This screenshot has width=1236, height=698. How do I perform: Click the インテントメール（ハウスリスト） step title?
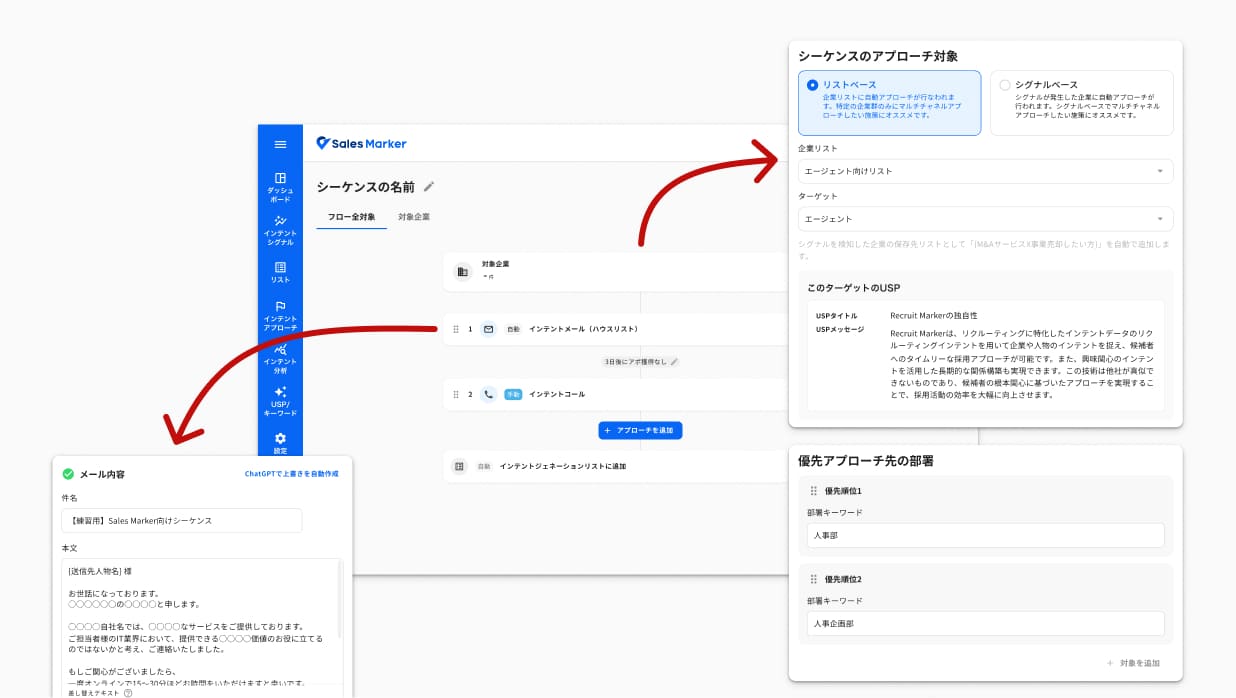[583, 329]
